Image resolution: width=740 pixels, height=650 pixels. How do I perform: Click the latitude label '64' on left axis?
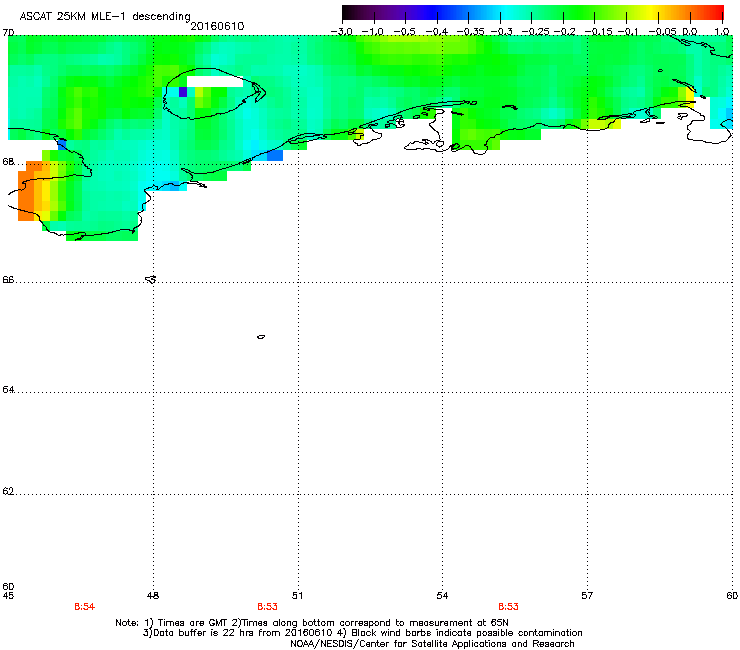point(8,389)
